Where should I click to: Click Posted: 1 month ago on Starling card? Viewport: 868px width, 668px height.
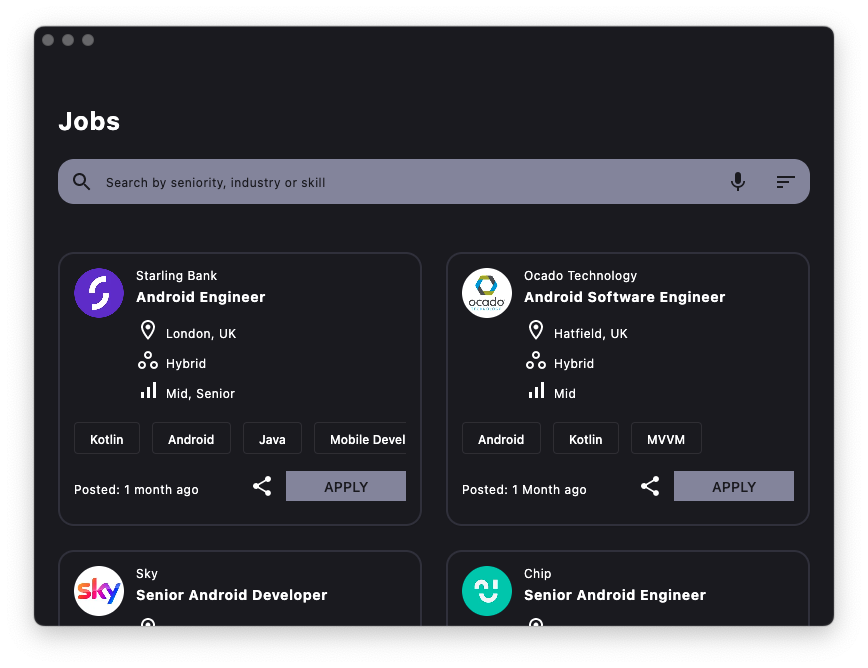pos(136,490)
